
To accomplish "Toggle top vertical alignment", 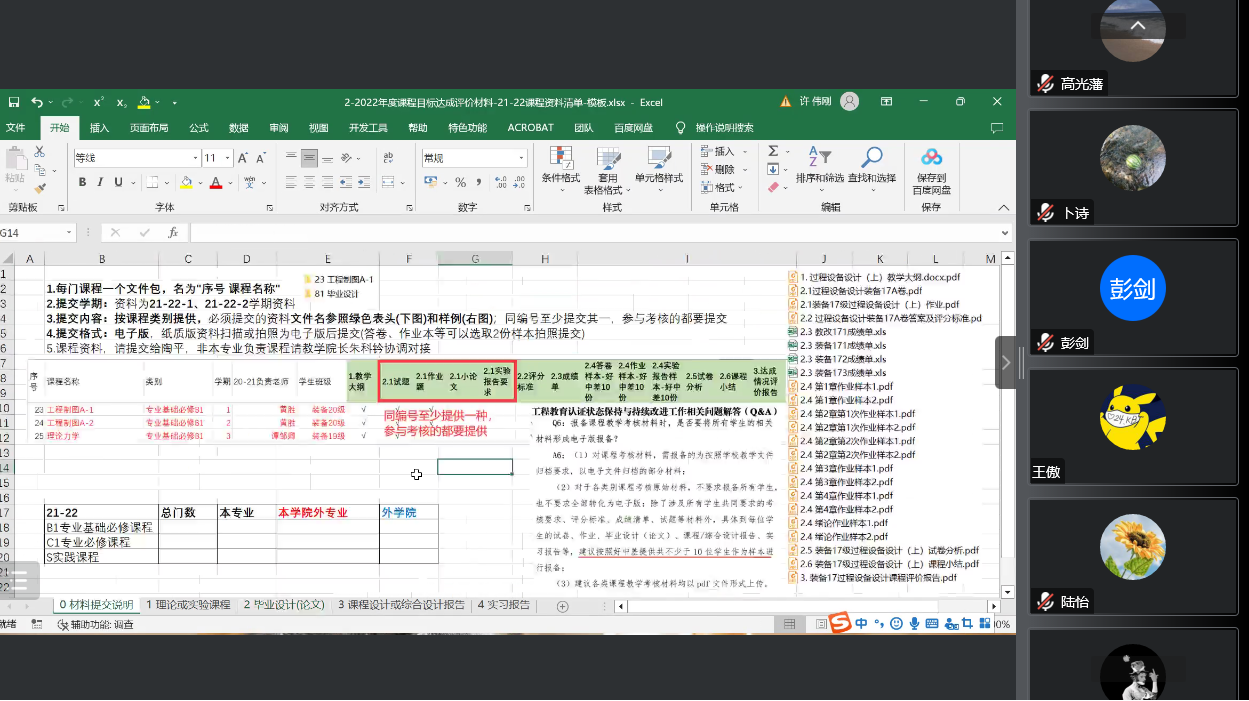I will click(x=292, y=158).
